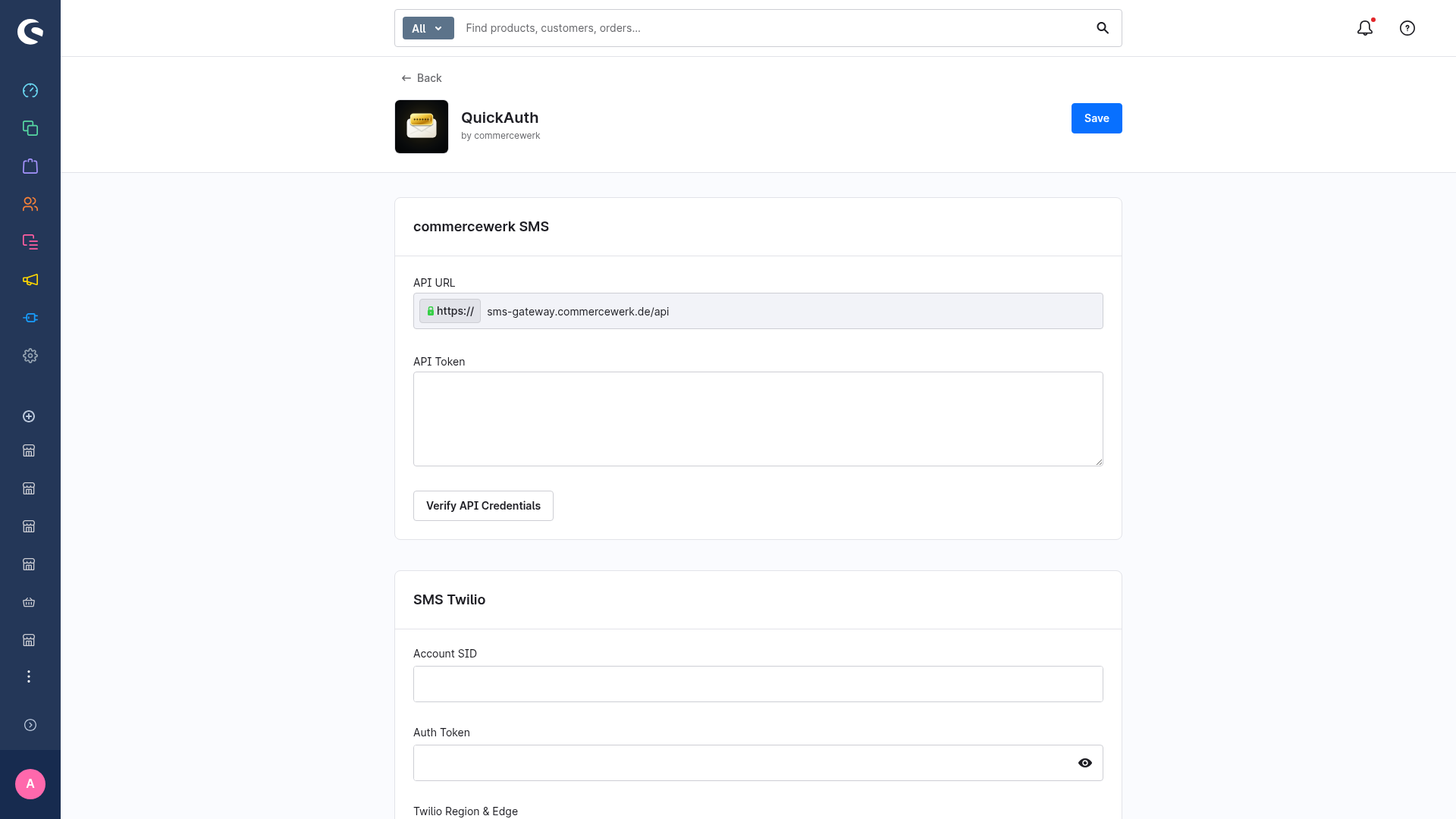Open the last storefront sales channel icon
The height and width of the screenshot is (819, 1456).
pyautogui.click(x=29, y=640)
